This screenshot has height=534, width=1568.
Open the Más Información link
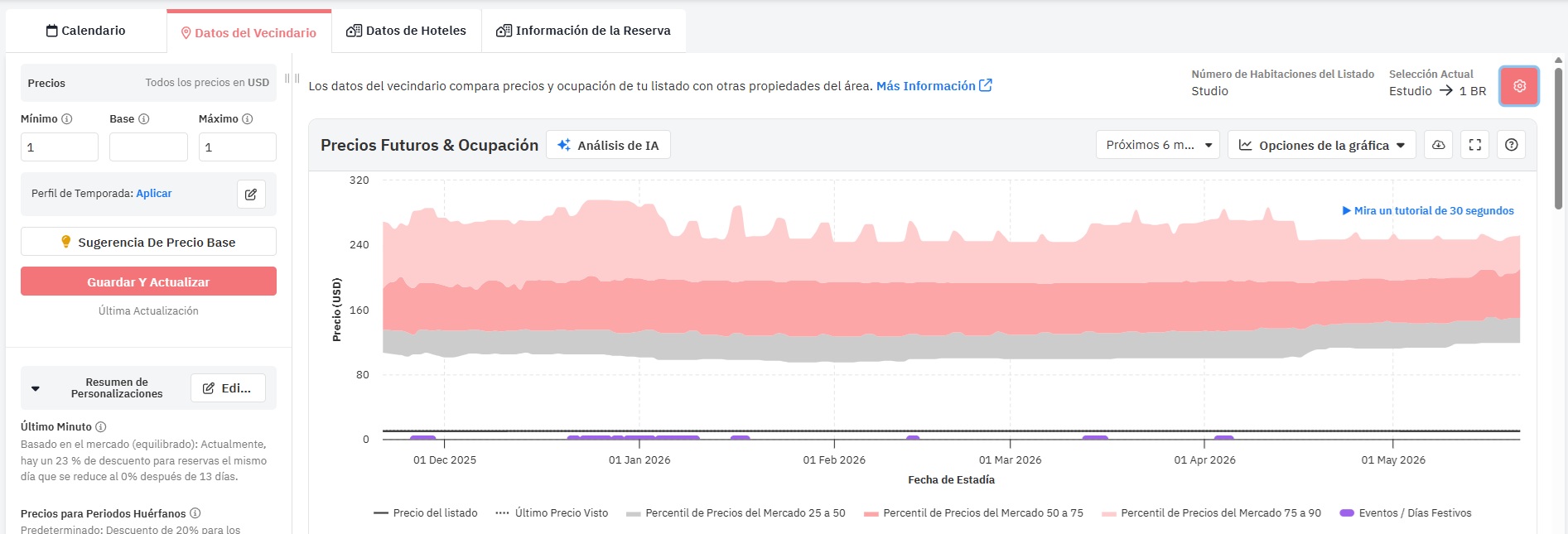click(934, 86)
